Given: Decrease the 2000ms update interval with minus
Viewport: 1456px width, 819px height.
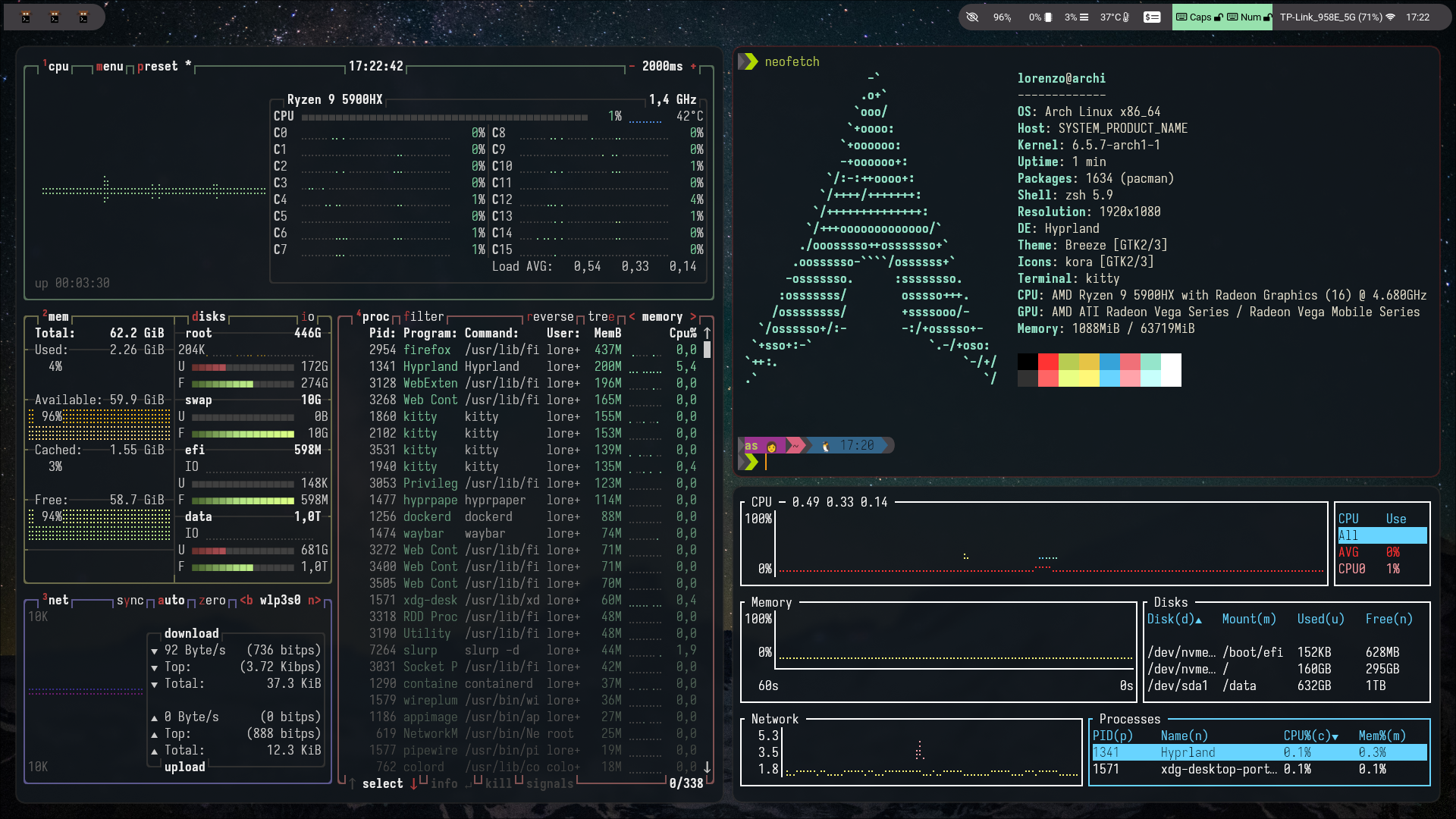Looking at the screenshot, I should click(632, 66).
